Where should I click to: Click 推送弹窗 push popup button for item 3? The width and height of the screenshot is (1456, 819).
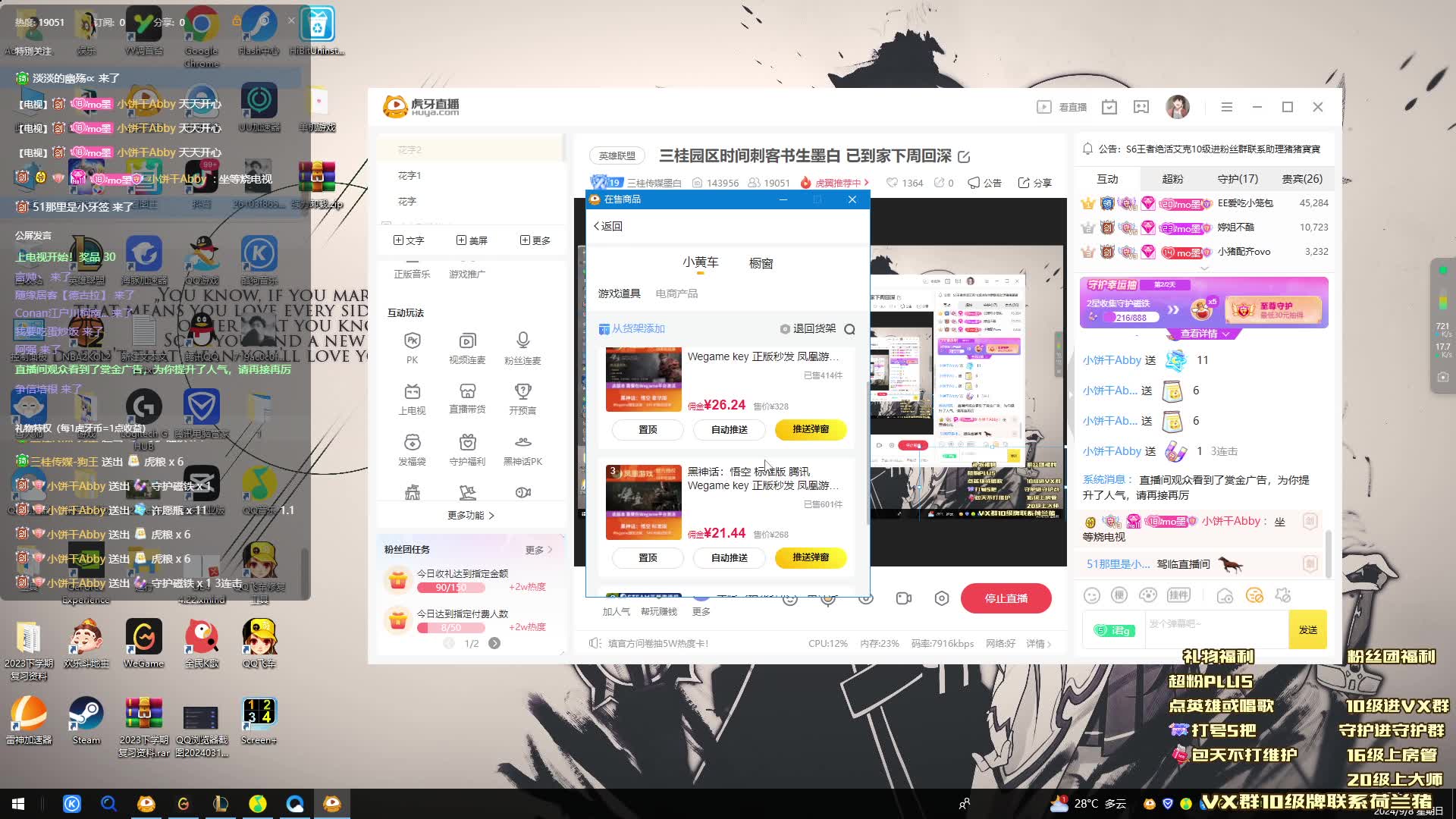(811, 558)
